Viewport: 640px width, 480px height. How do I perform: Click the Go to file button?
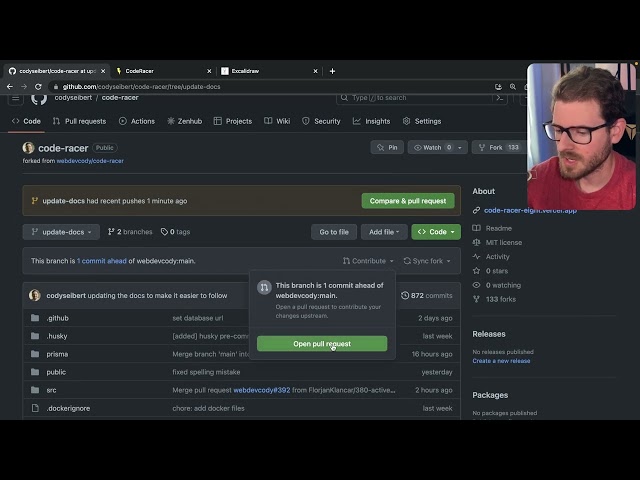334,232
